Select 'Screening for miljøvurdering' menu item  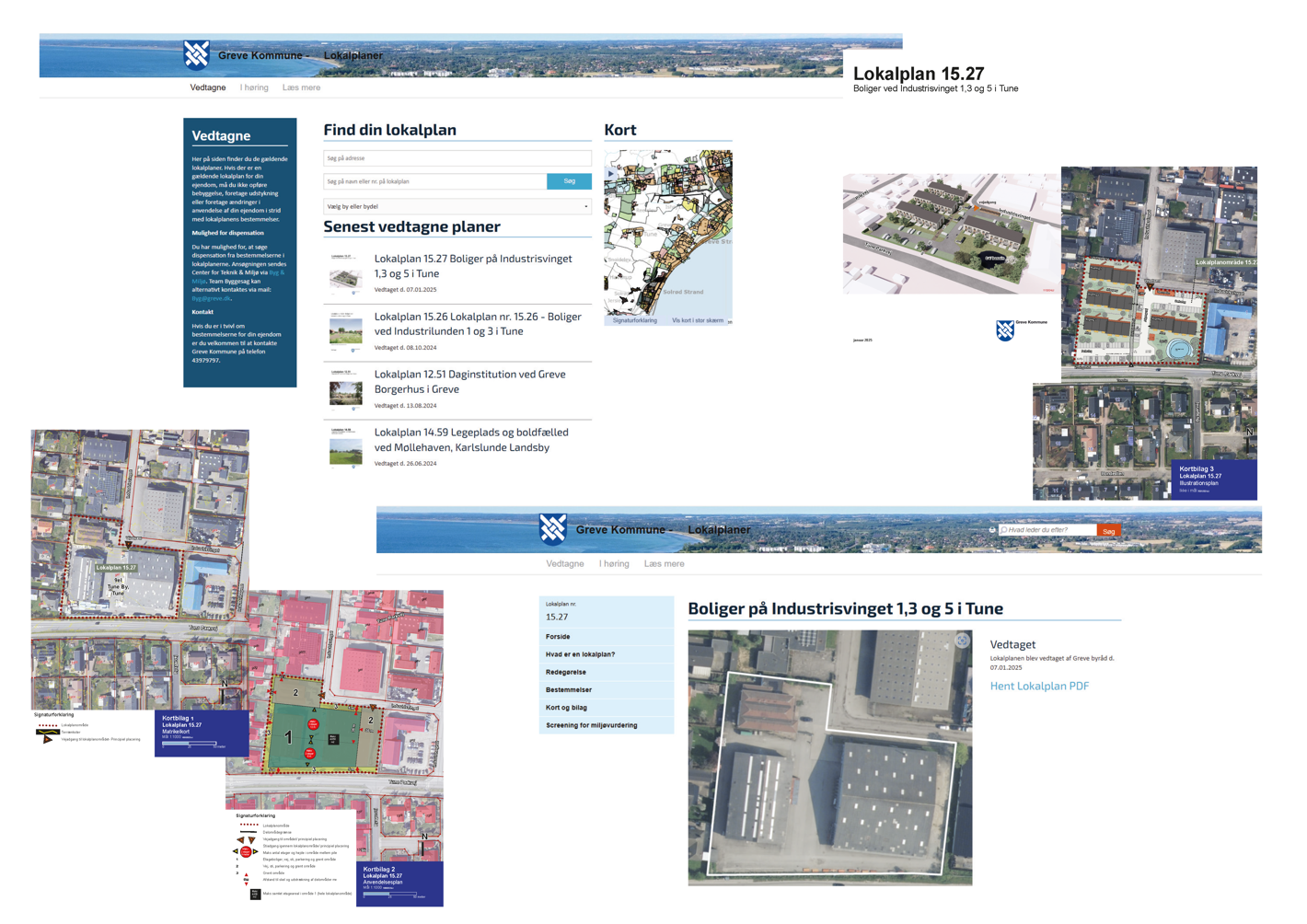[591, 725]
